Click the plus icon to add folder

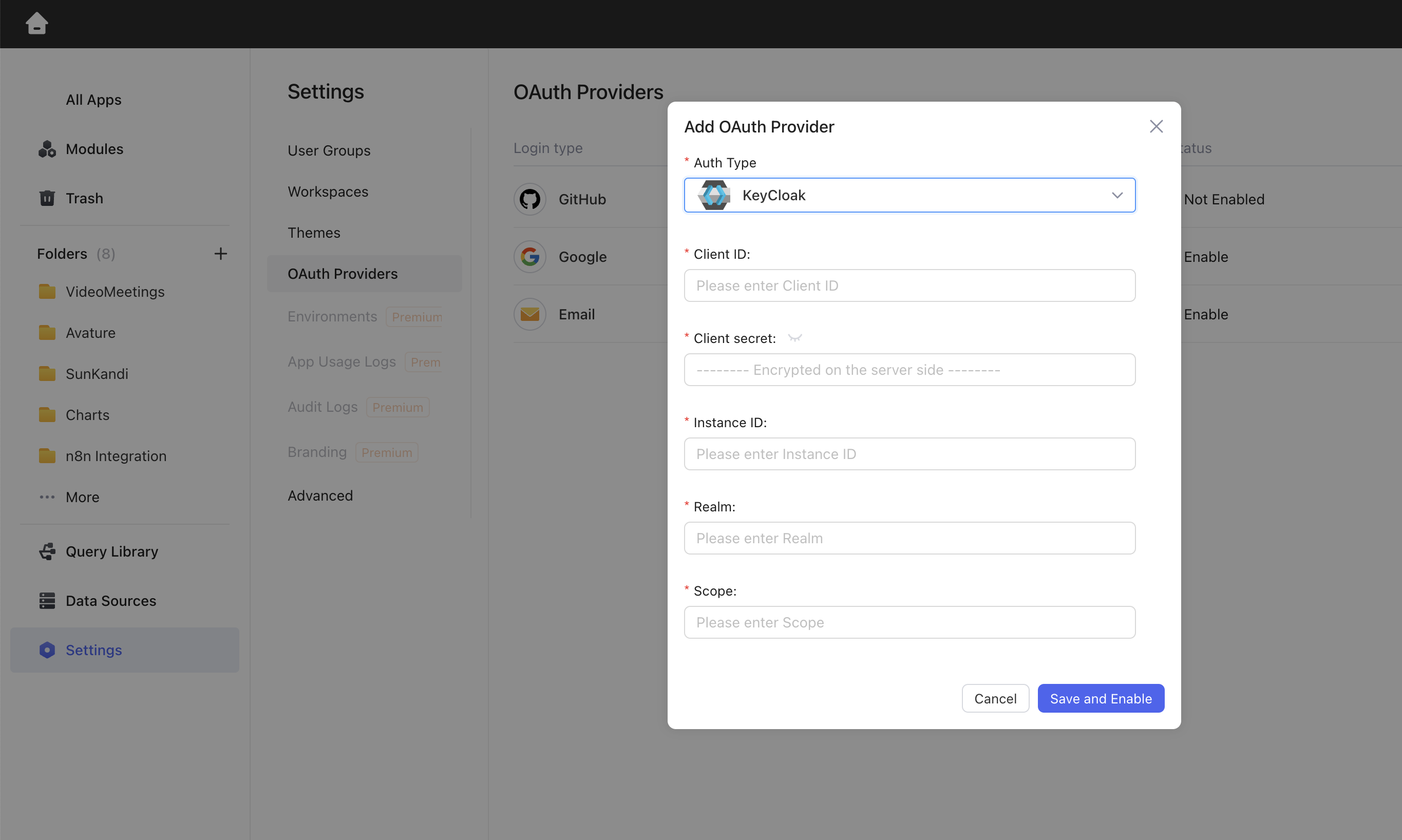[220, 254]
